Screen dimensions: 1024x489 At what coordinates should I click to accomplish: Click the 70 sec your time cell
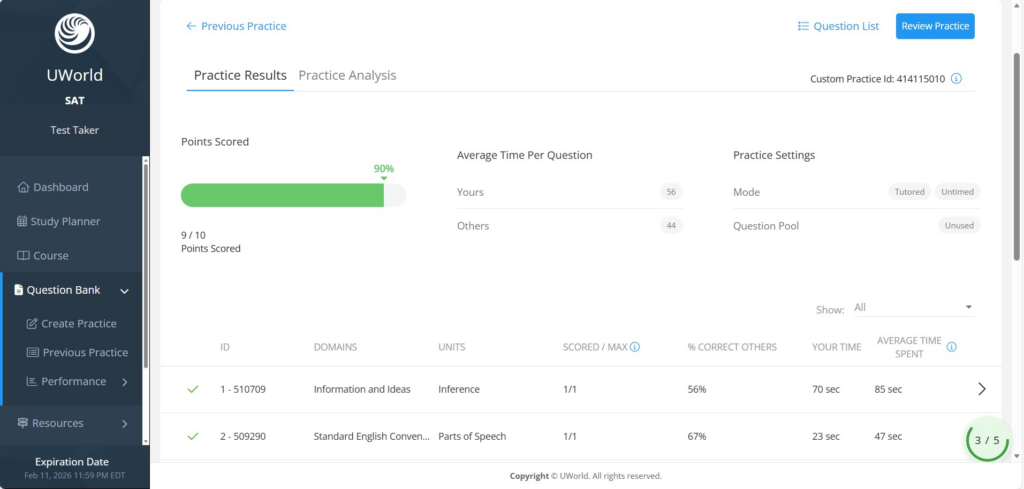pos(826,389)
